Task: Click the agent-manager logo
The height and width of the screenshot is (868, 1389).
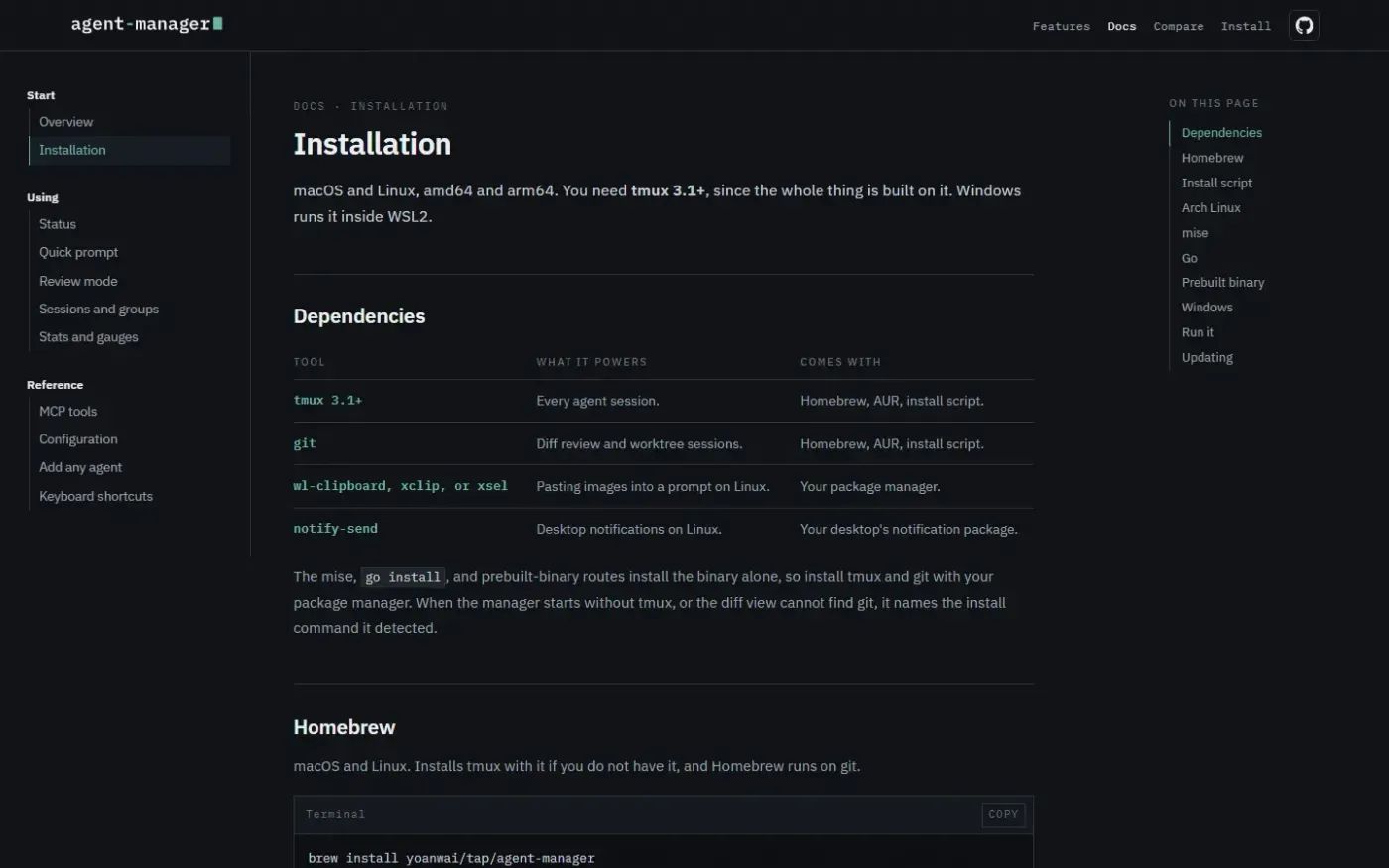Action: (x=147, y=24)
